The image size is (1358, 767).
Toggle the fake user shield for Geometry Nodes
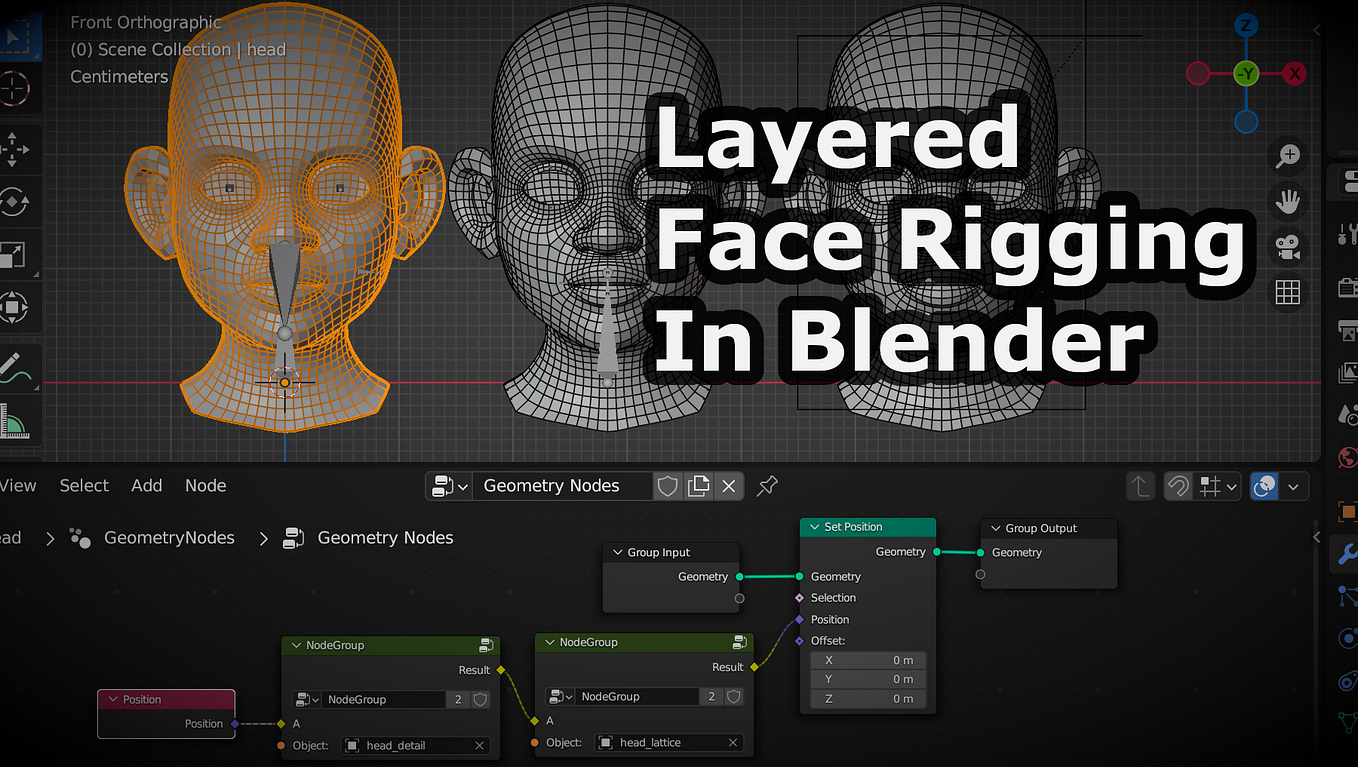[x=667, y=486]
